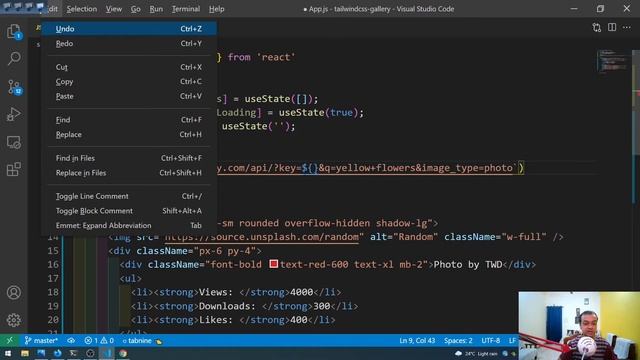This screenshot has height=360, width=640.
Task: Click the red text-red-600 color swatch
Action: [x=273, y=264]
